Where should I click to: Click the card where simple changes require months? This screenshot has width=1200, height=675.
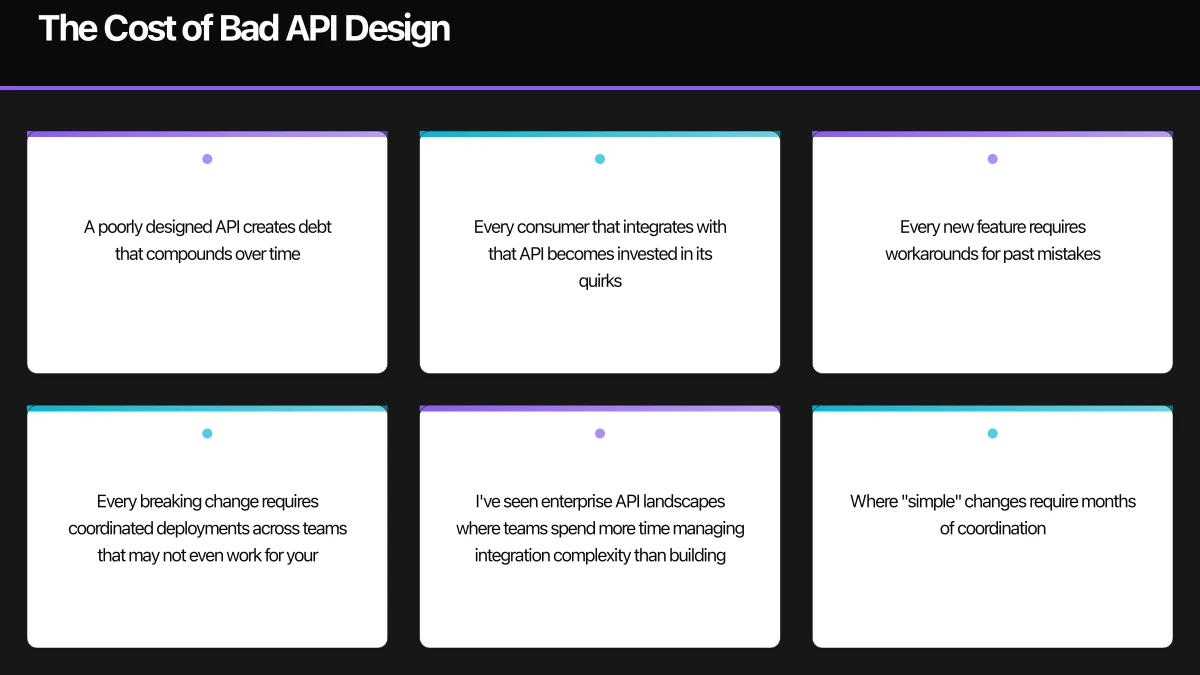(x=992, y=527)
